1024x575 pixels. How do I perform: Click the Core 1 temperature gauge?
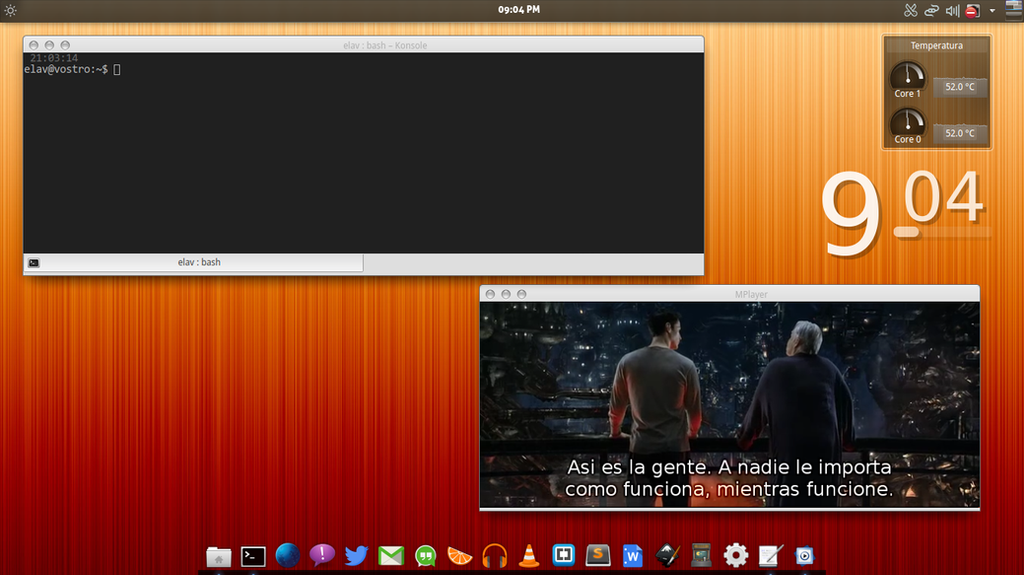(x=908, y=75)
